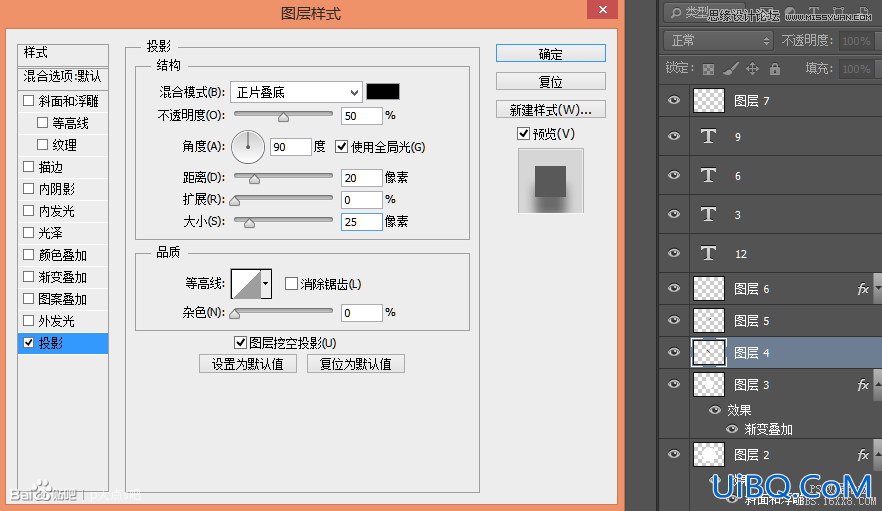Click the 杂色 noise slider handle
Image resolution: width=882 pixels, height=511 pixels.
pyautogui.click(x=235, y=313)
